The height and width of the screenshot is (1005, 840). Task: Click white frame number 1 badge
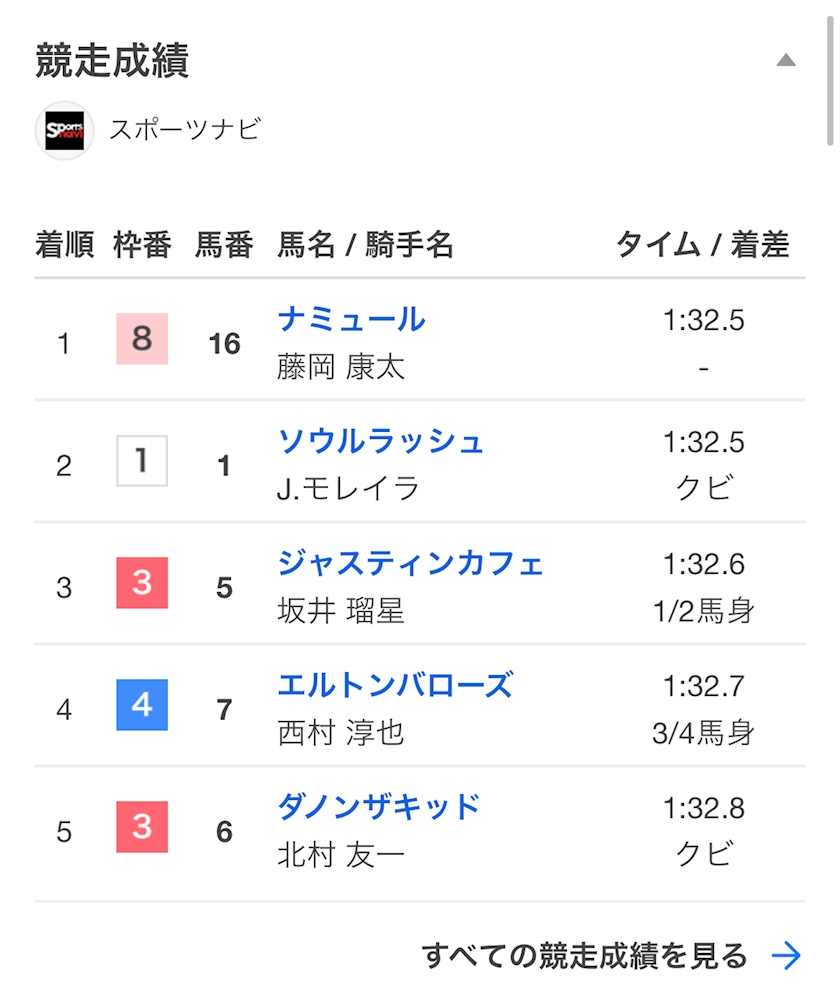(x=142, y=461)
